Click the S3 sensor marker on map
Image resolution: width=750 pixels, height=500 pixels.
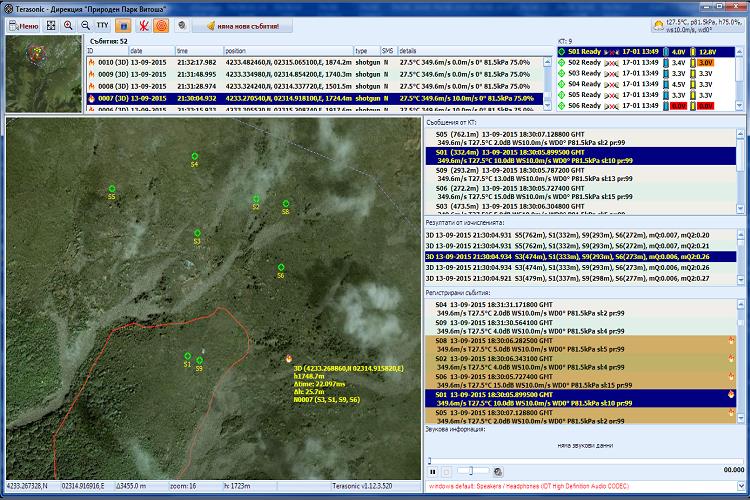click(x=197, y=233)
